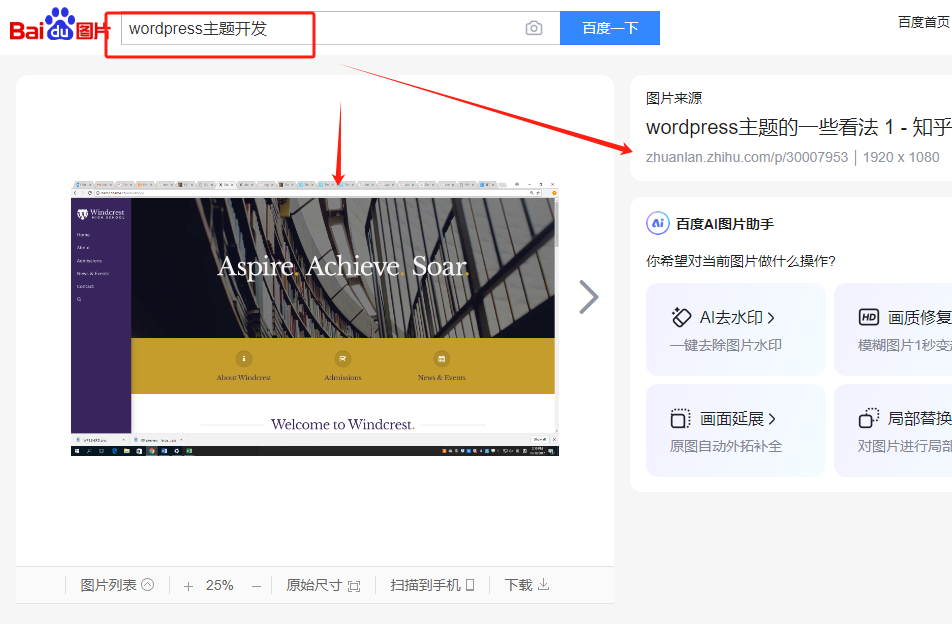Show 原始尺寸 original size
The image size is (952, 624).
tap(323, 585)
